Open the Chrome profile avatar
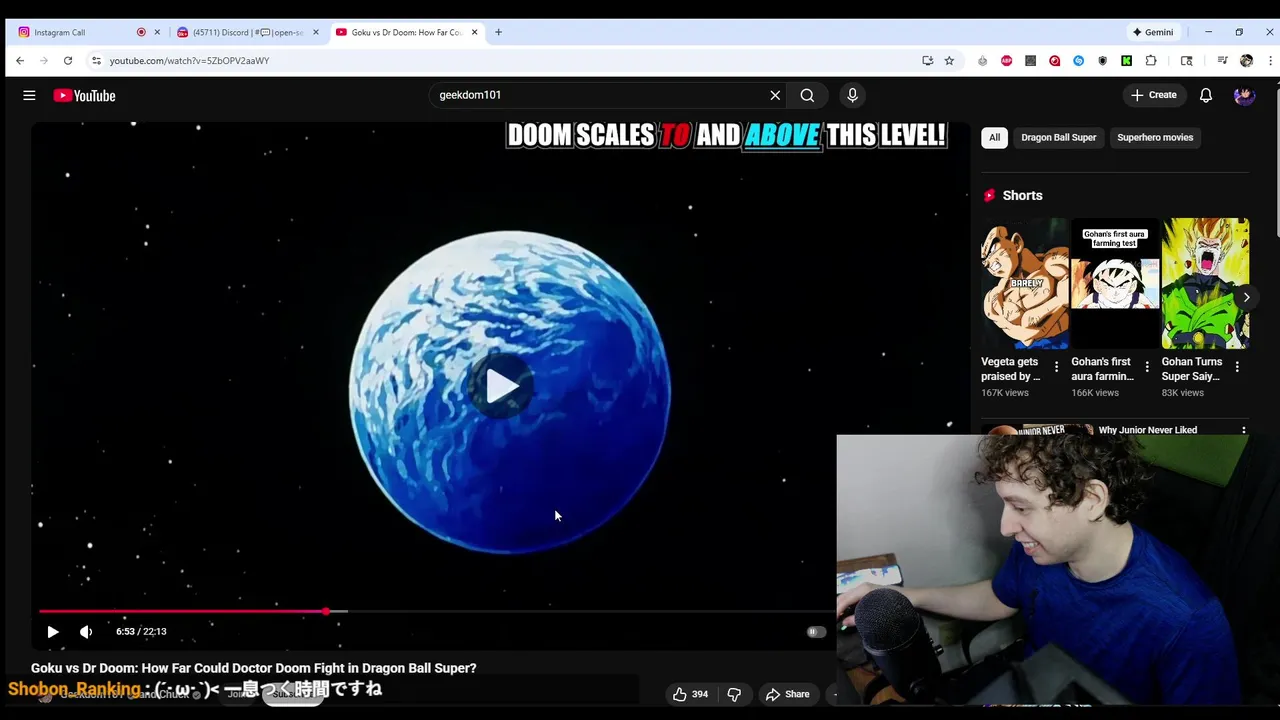 [x=1246, y=61]
